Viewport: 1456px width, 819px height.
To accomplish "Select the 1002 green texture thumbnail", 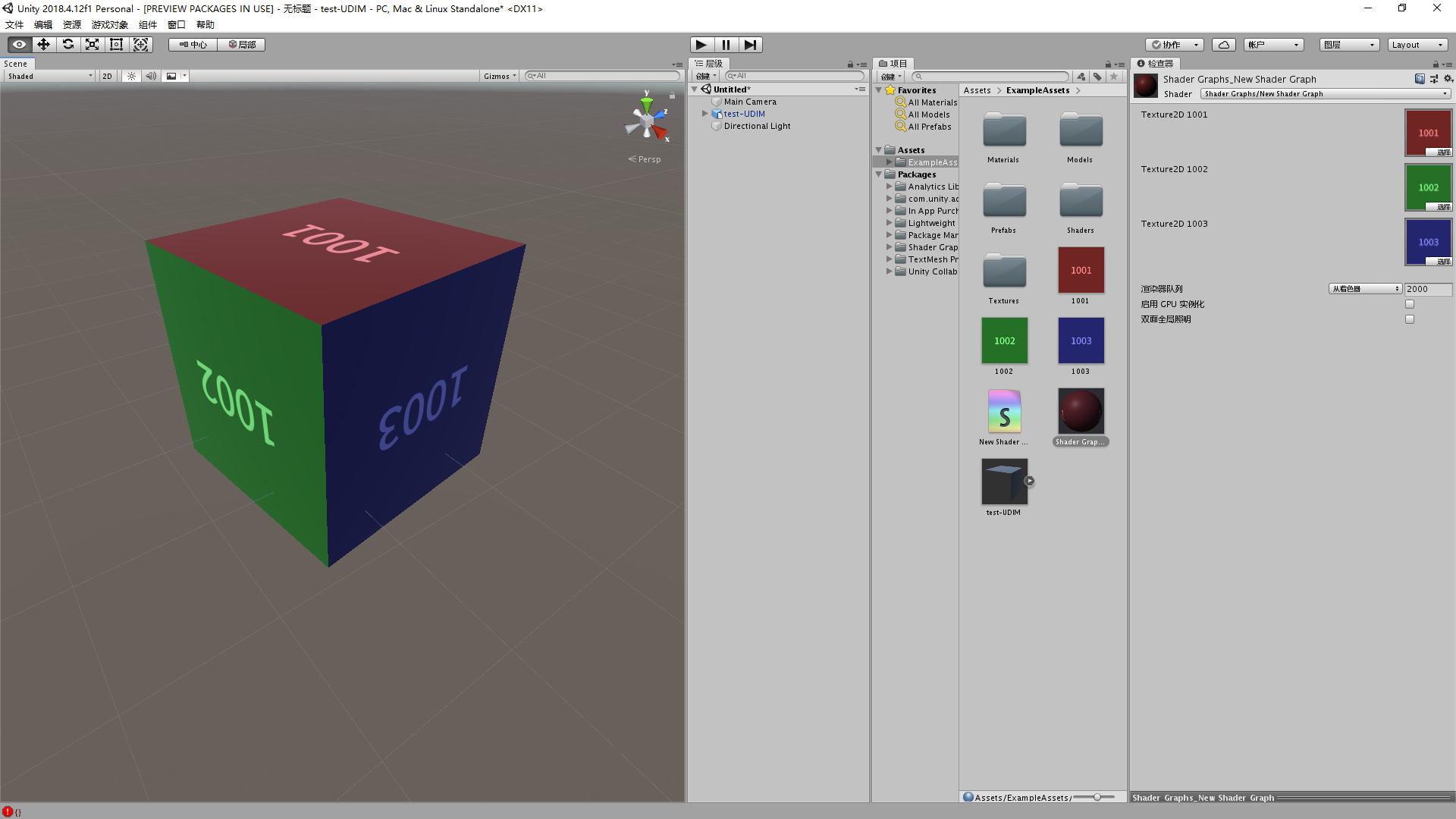I will click(1004, 341).
